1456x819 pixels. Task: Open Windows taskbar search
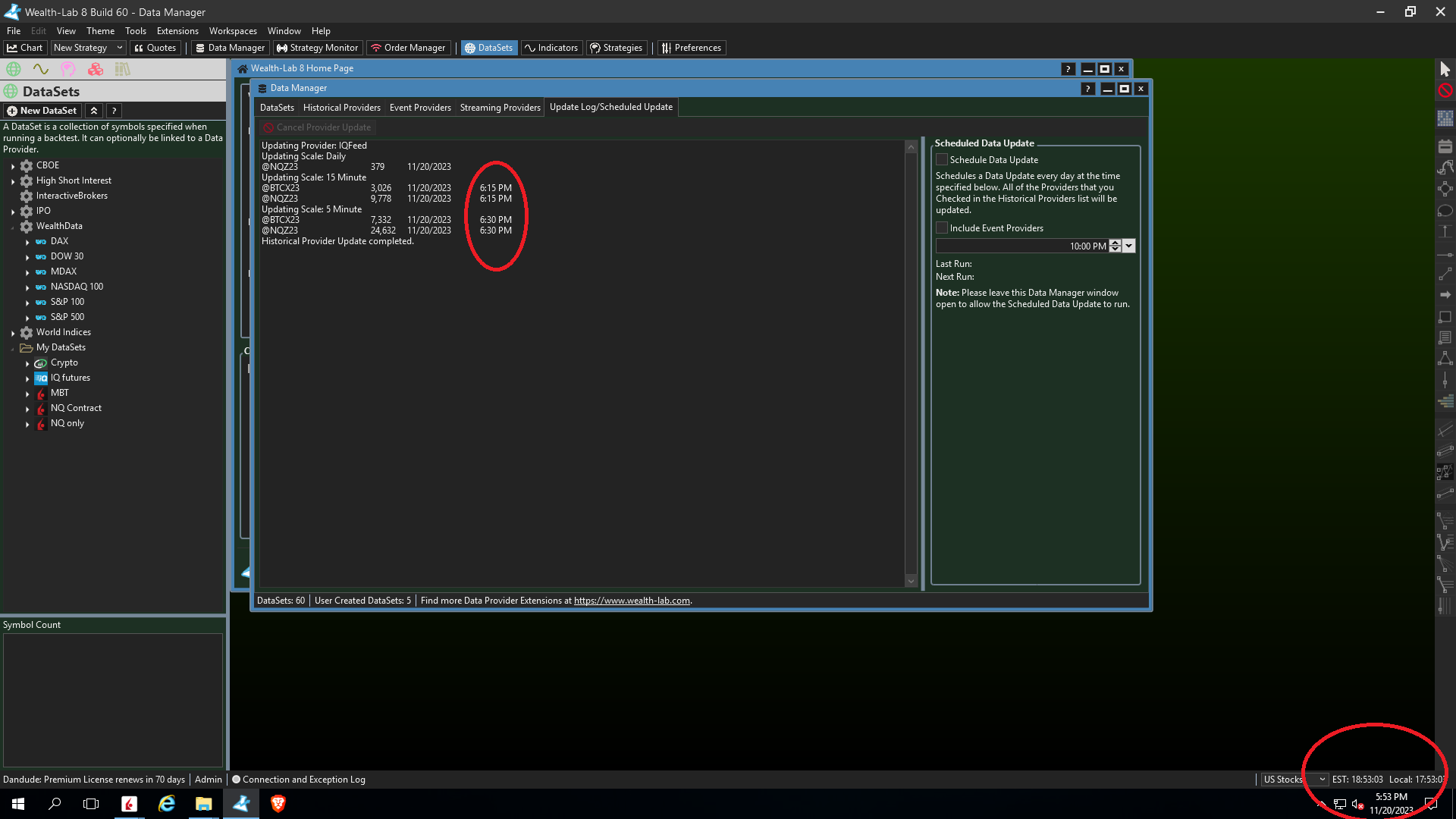click(55, 804)
